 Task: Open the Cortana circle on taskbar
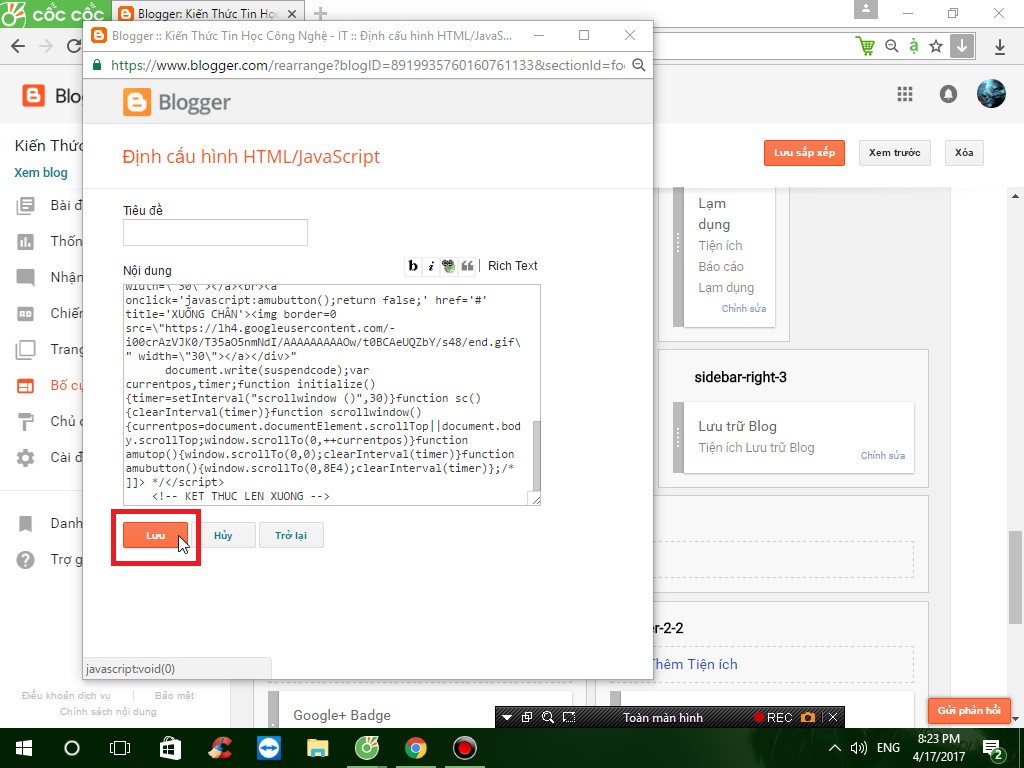72,748
